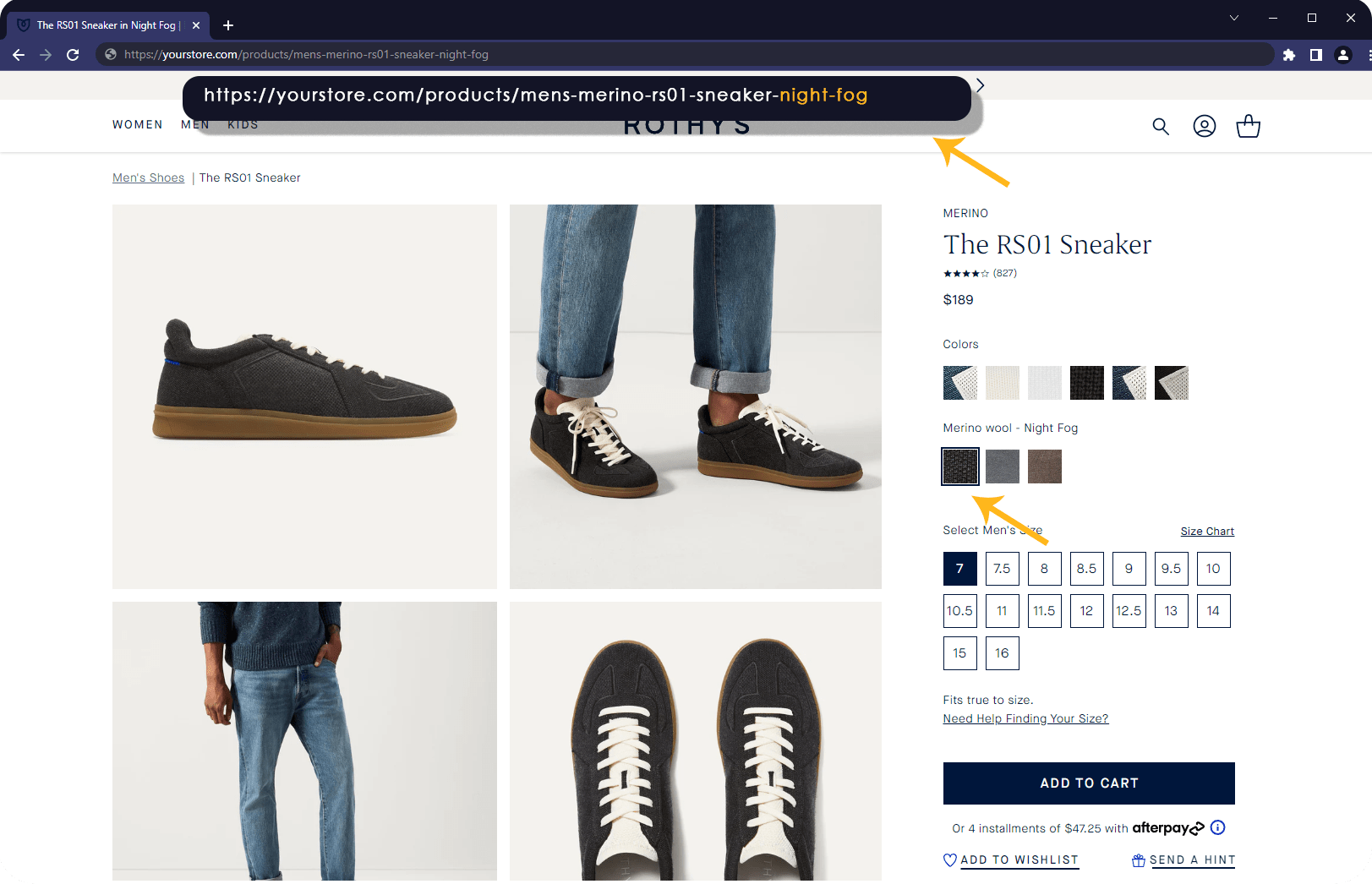1372x884 pixels.
Task: Select size 15
Action: (960, 653)
